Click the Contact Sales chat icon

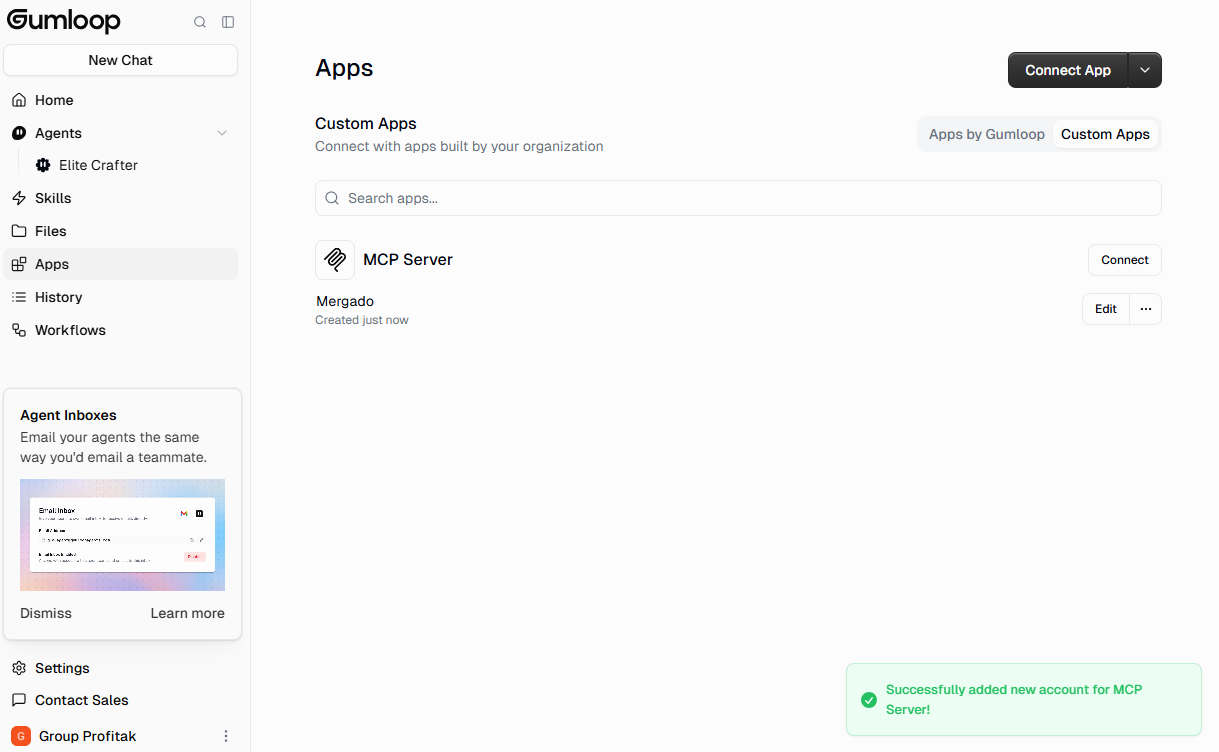click(19, 700)
